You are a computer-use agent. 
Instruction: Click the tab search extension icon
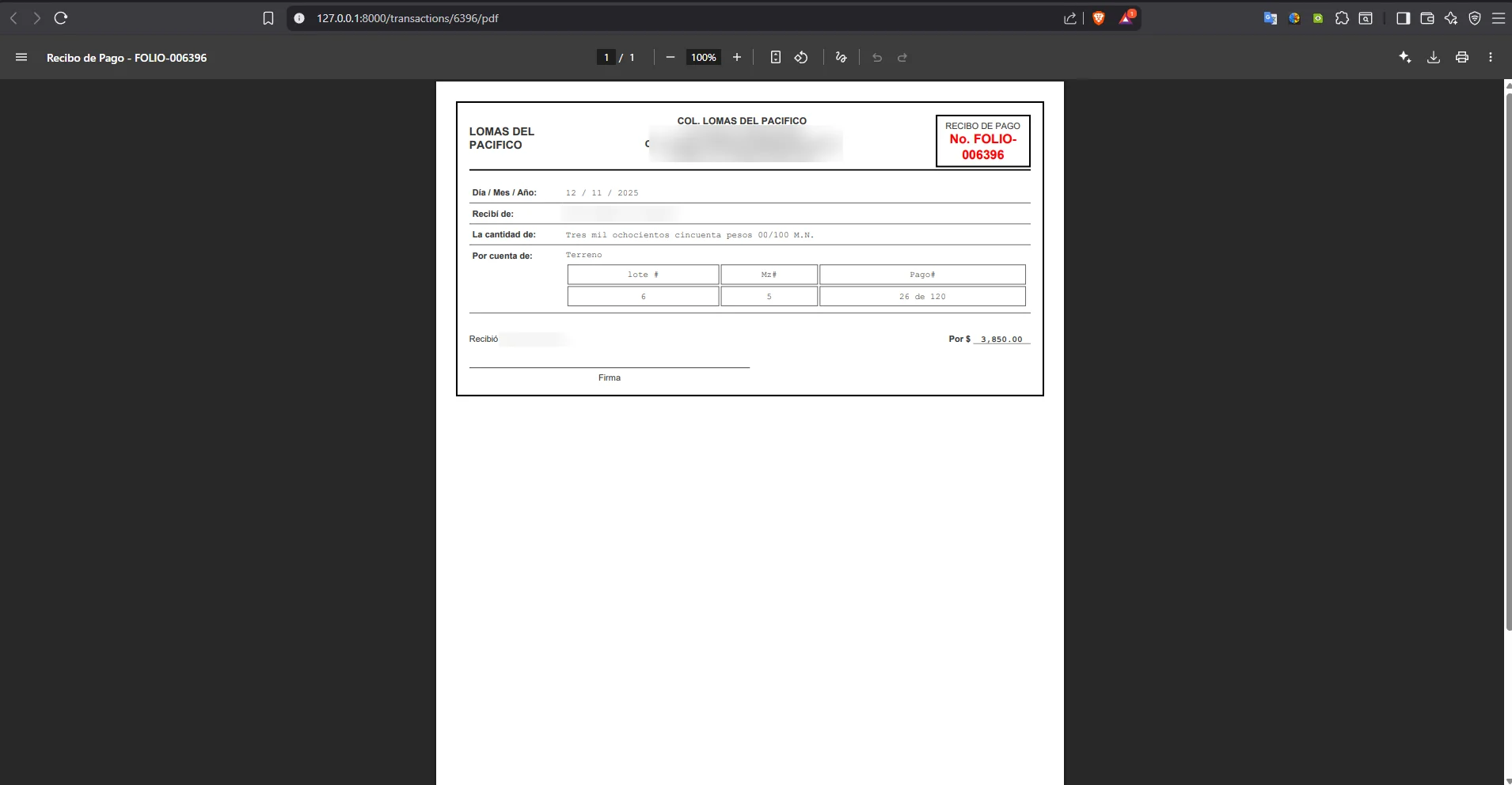(1366, 18)
